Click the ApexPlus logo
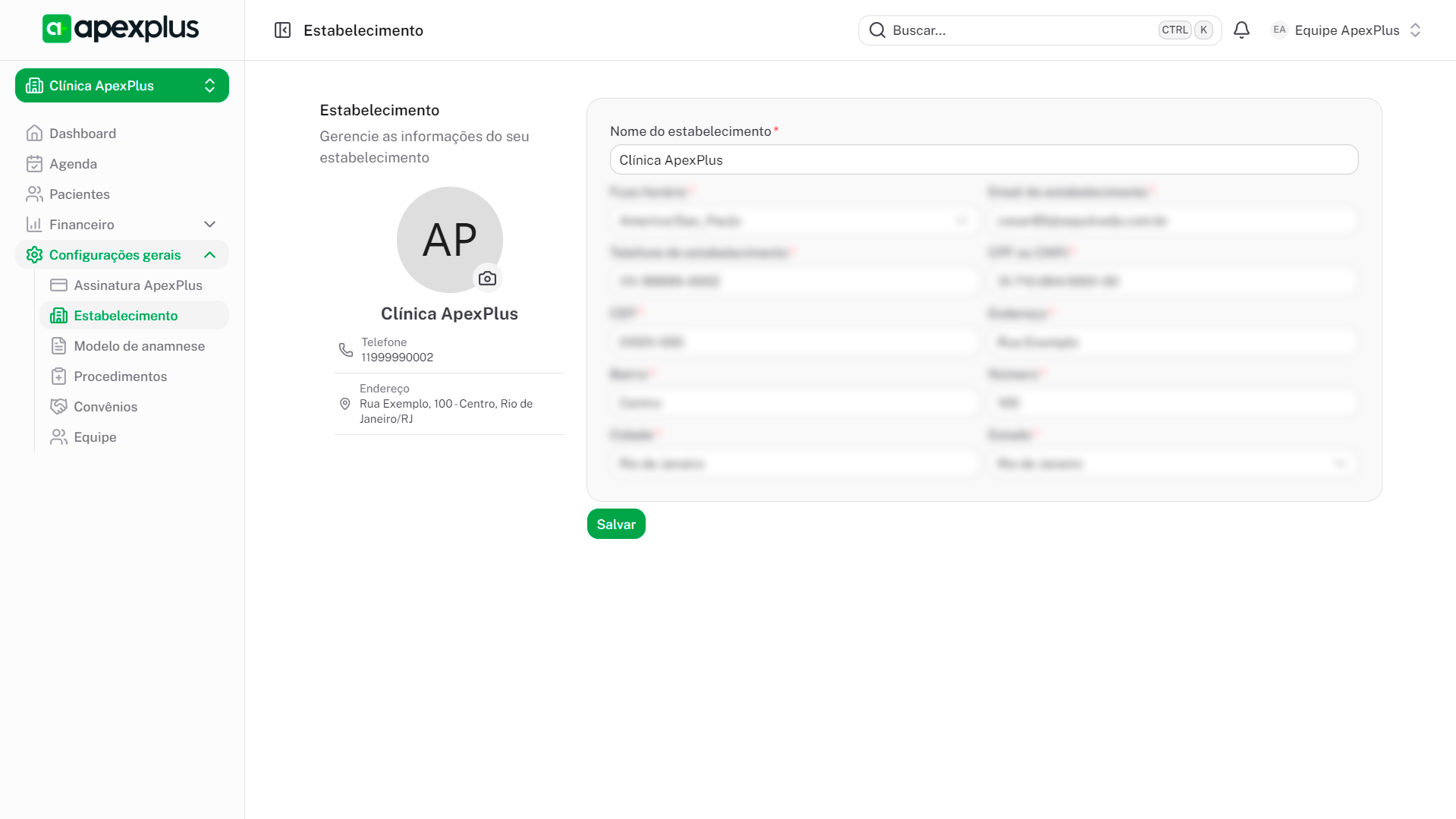 point(121,29)
